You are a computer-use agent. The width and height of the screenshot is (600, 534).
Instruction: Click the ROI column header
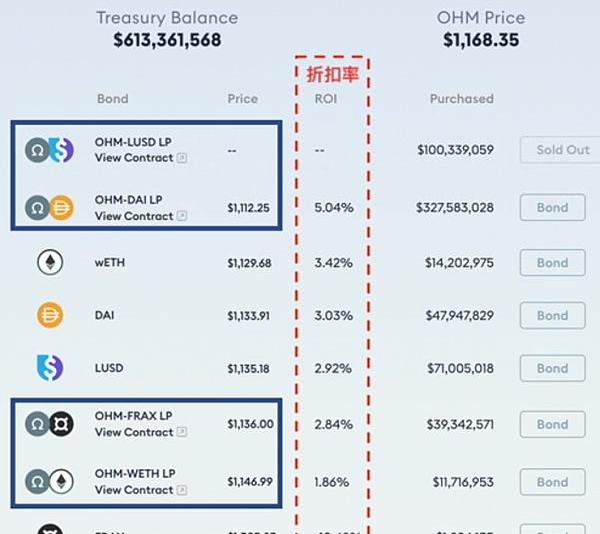[326, 99]
